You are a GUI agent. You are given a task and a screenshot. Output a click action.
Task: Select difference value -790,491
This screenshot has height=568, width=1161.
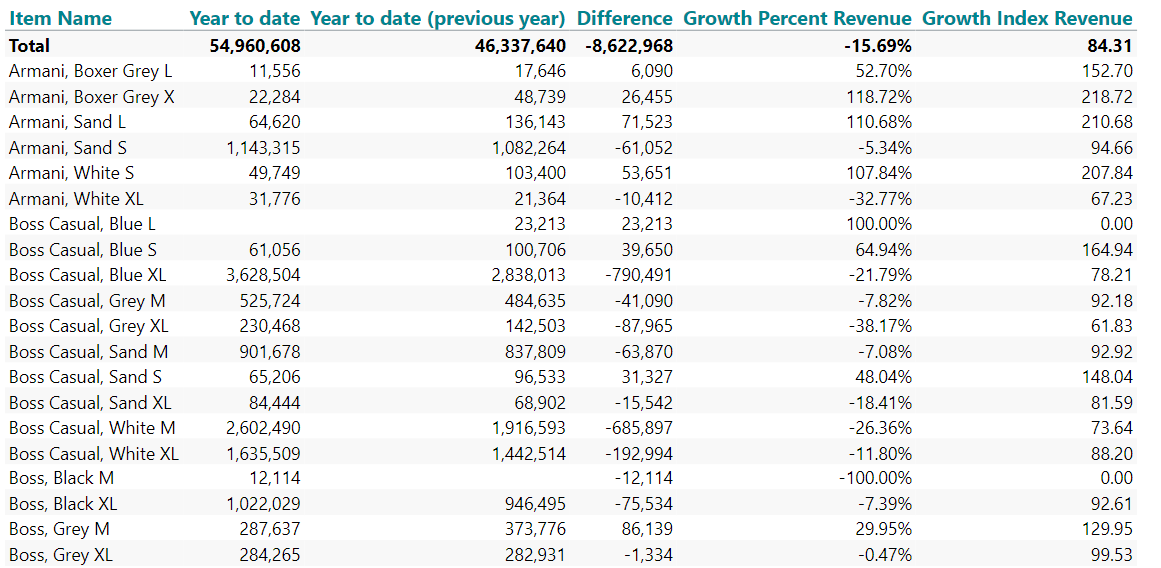[639, 275]
